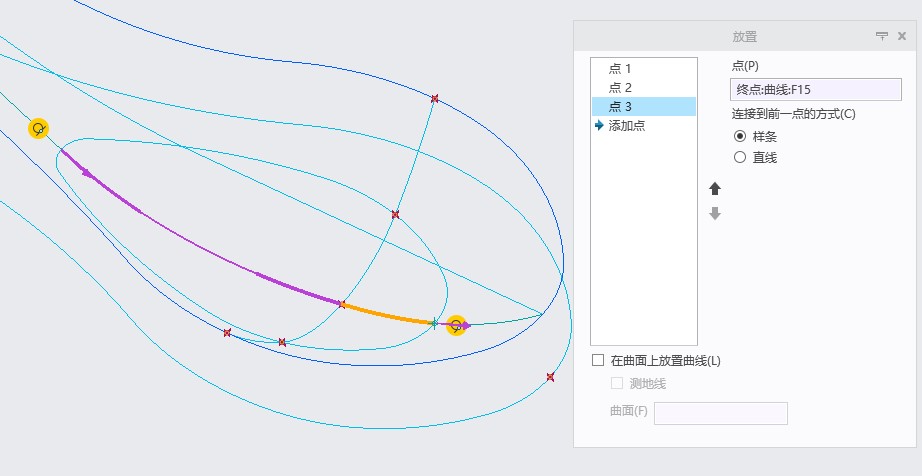922x476 pixels.
Task: Click the purple direction arrow near the curve start
Action: pyautogui.click(x=86, y=172)
